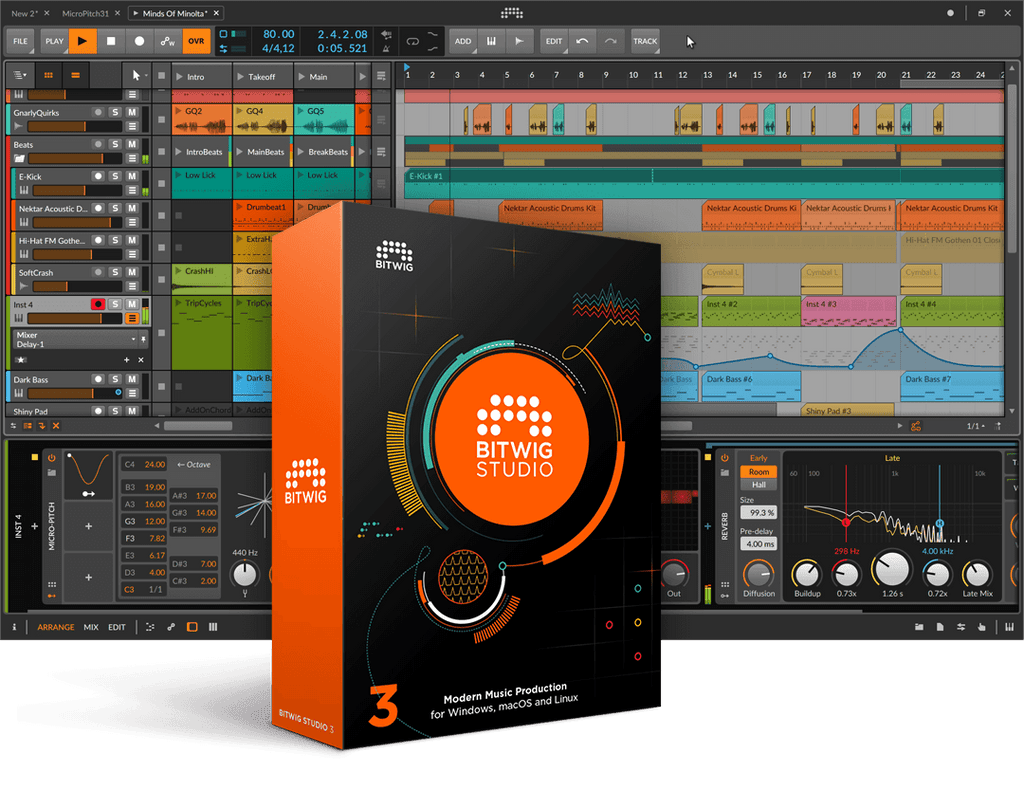Click the REVERB device power icon
This screenshot has width=1024, height=790.
724,458
